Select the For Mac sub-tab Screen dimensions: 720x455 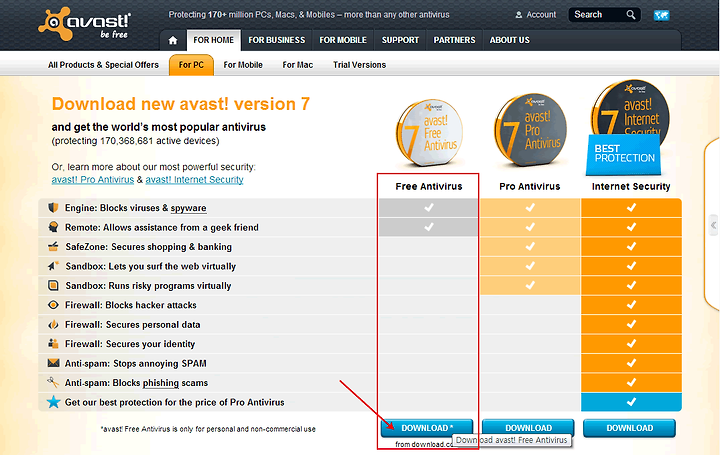298,65
